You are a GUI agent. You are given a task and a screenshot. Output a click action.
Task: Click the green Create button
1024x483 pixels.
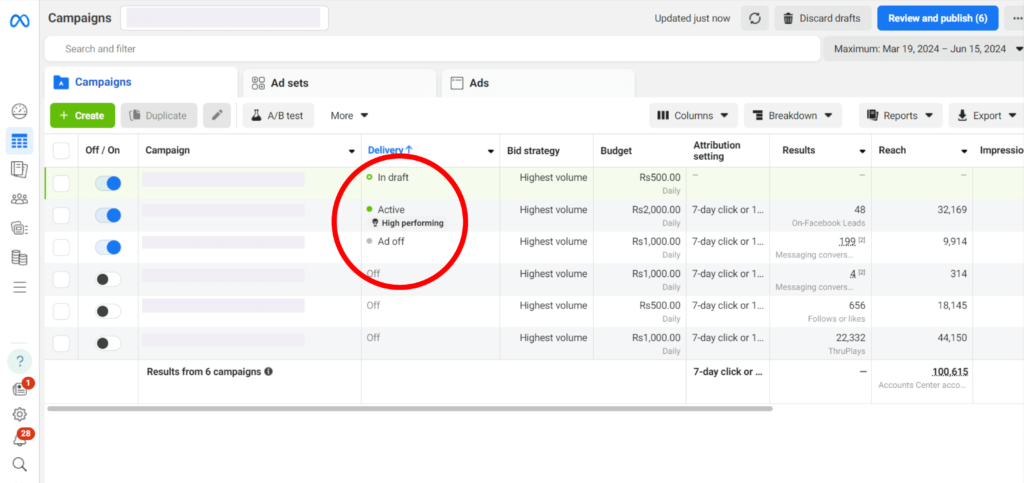pos(82,116)
